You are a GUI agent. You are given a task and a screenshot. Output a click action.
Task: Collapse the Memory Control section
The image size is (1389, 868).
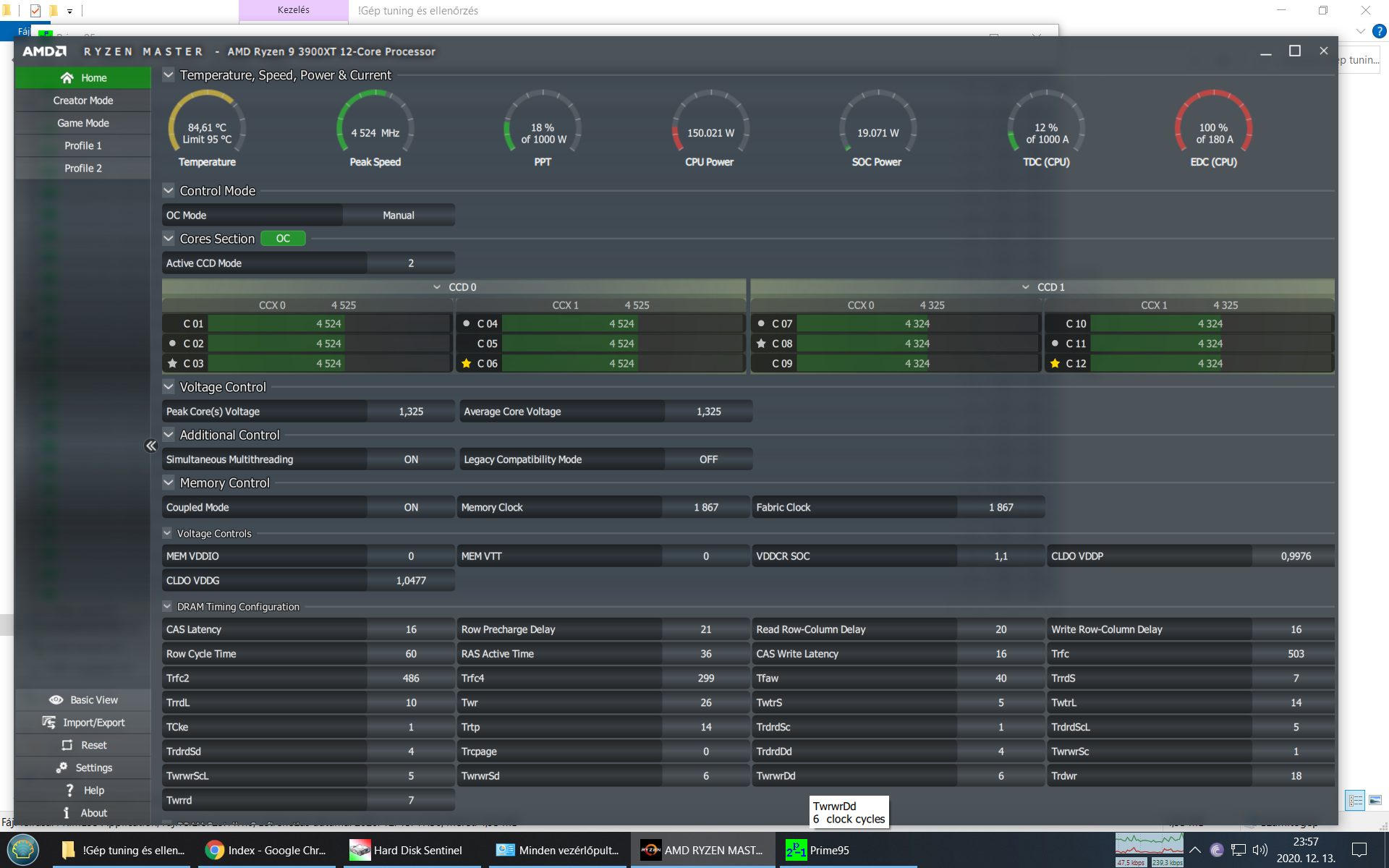click(x=169, y=482)
